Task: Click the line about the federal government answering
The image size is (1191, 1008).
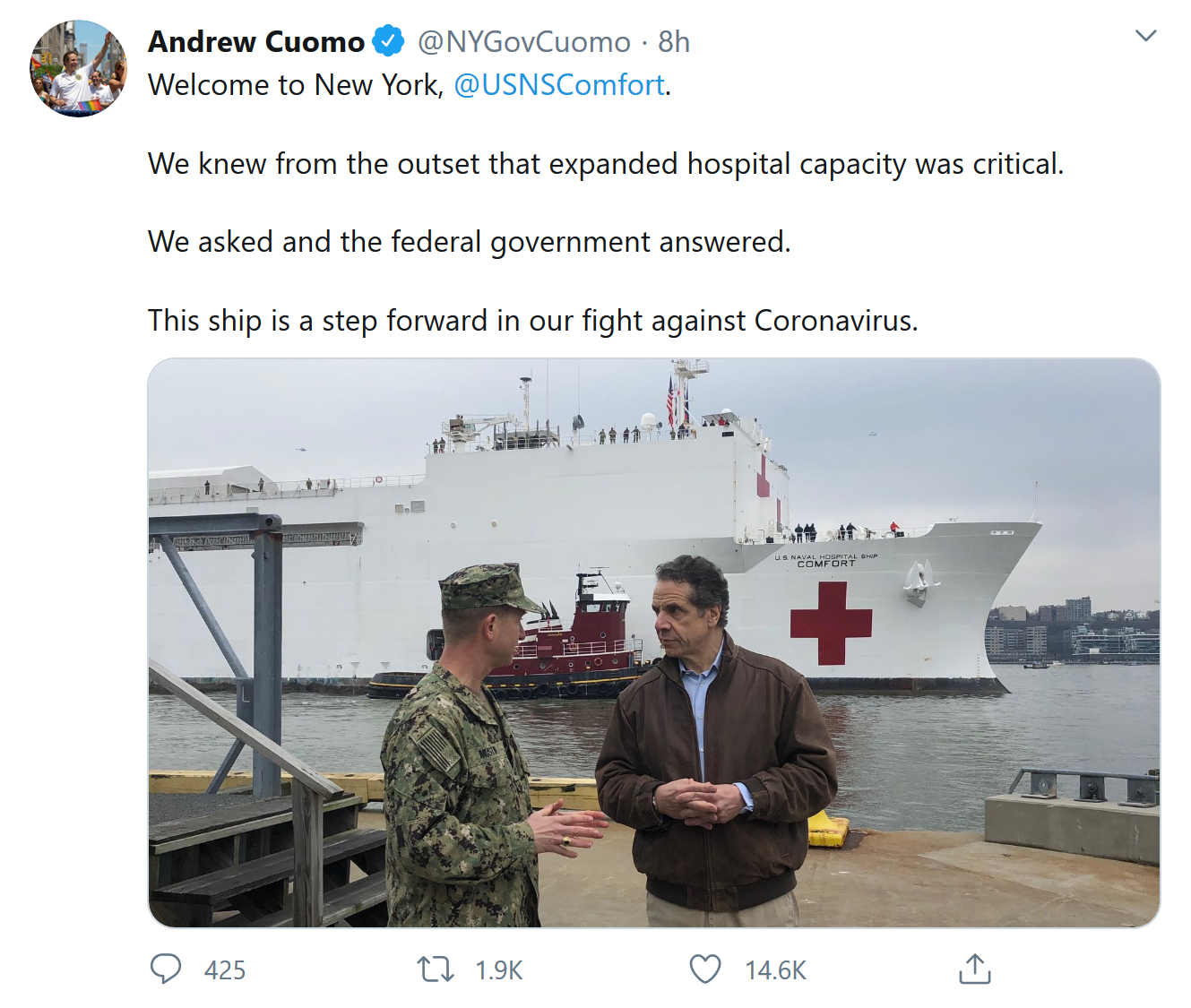Action: pos(469,242)
